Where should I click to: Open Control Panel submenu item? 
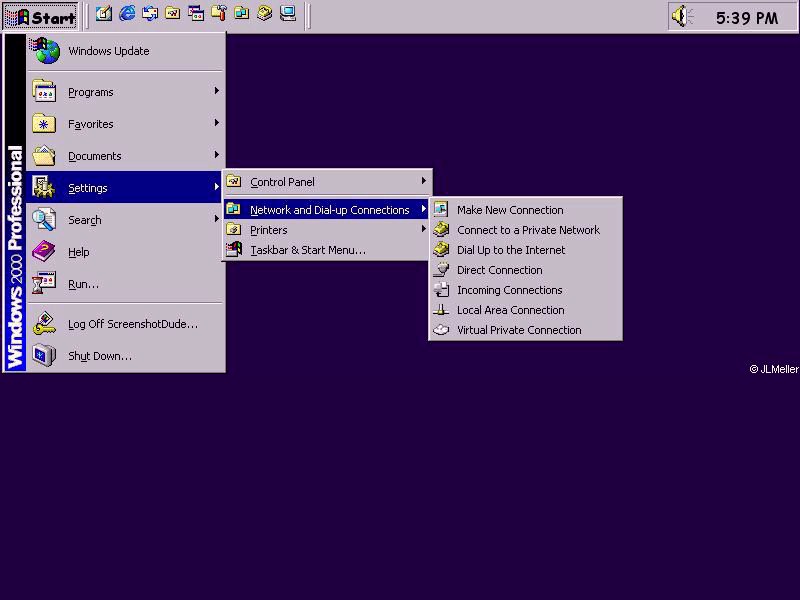pyautogui.click(x=327, y=182)
